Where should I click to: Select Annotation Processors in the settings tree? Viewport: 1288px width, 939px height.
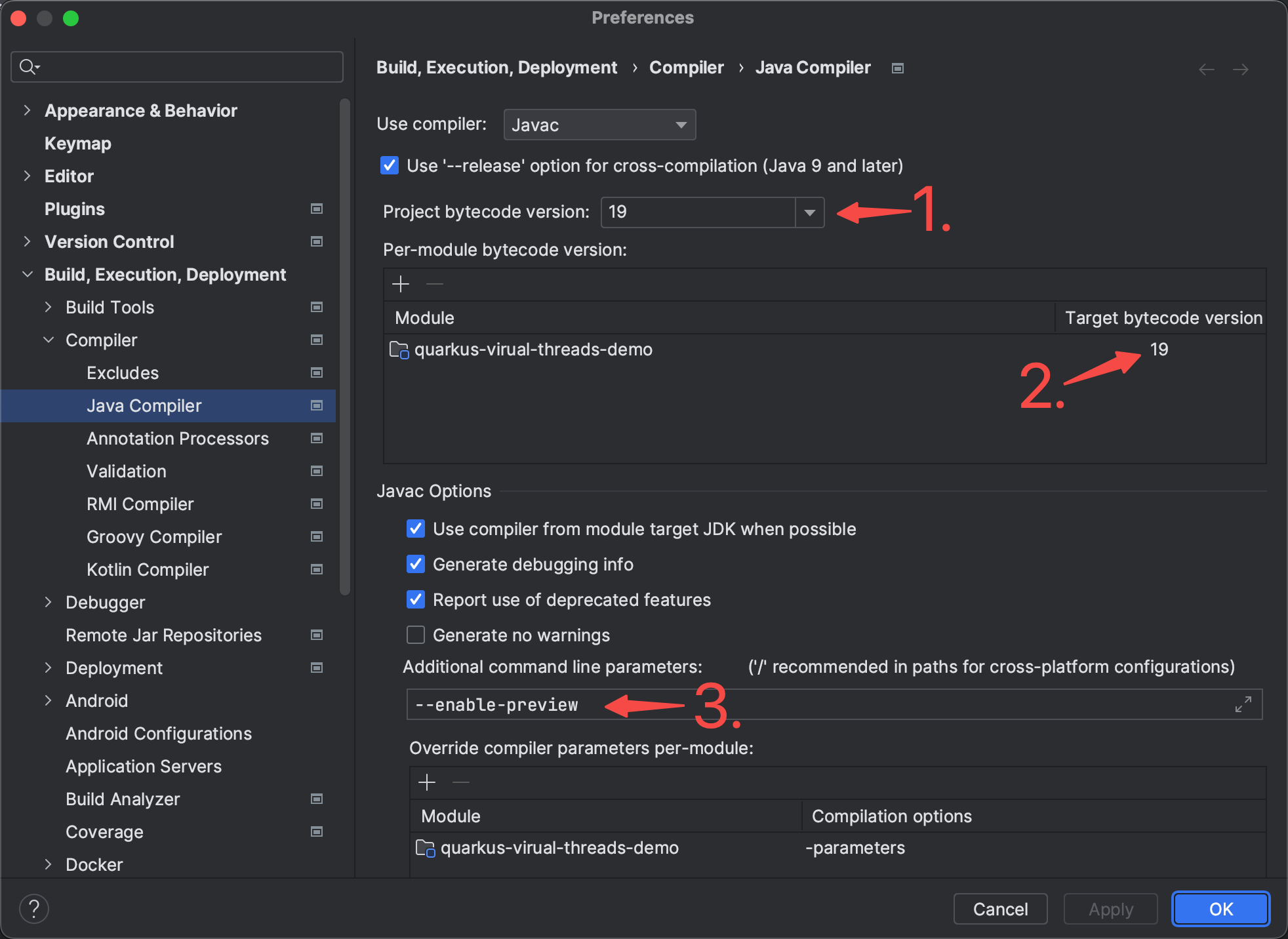coord(178,438)
